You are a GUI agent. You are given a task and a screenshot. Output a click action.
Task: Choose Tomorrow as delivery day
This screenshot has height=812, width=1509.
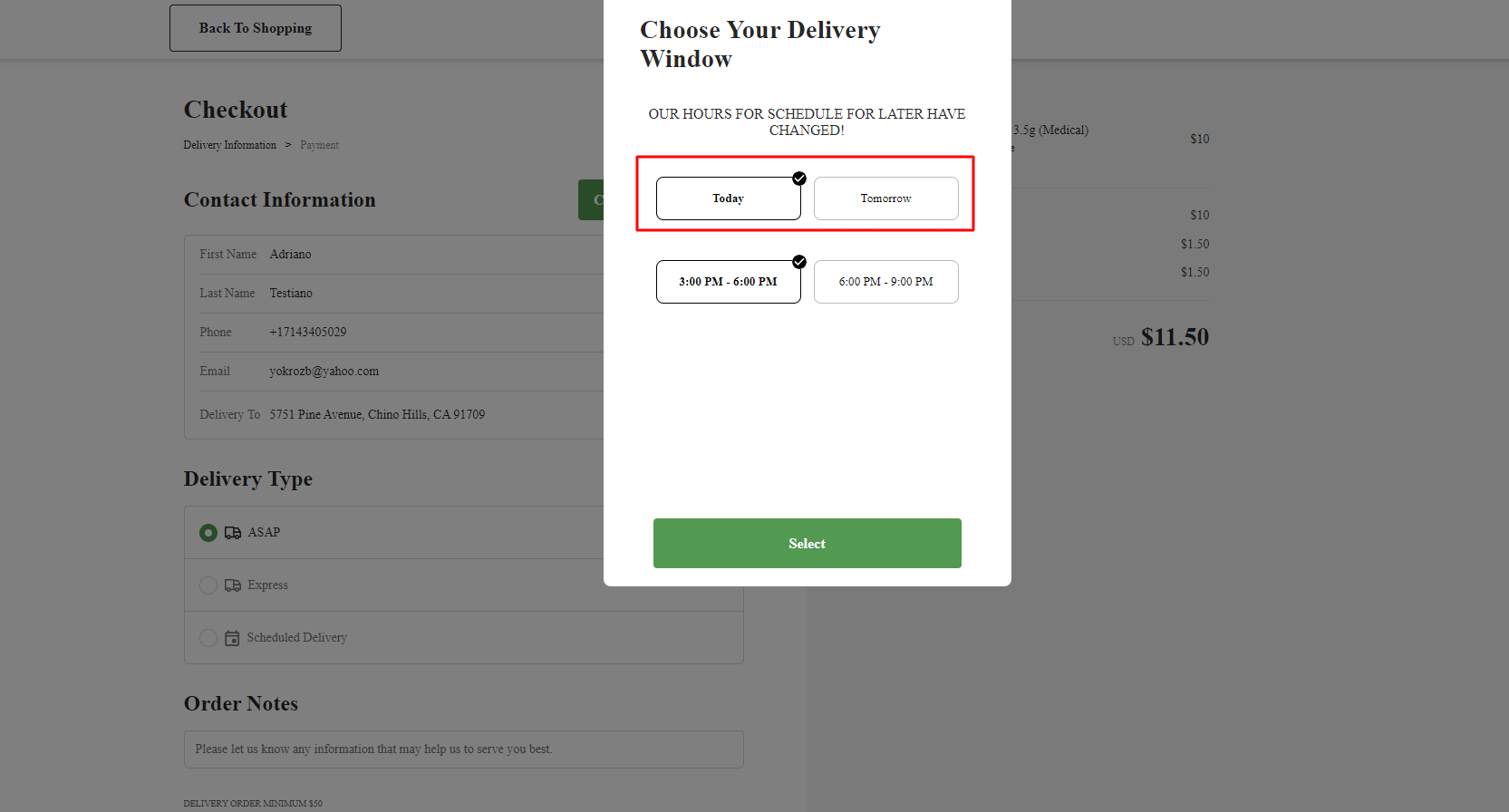[886, 198]
